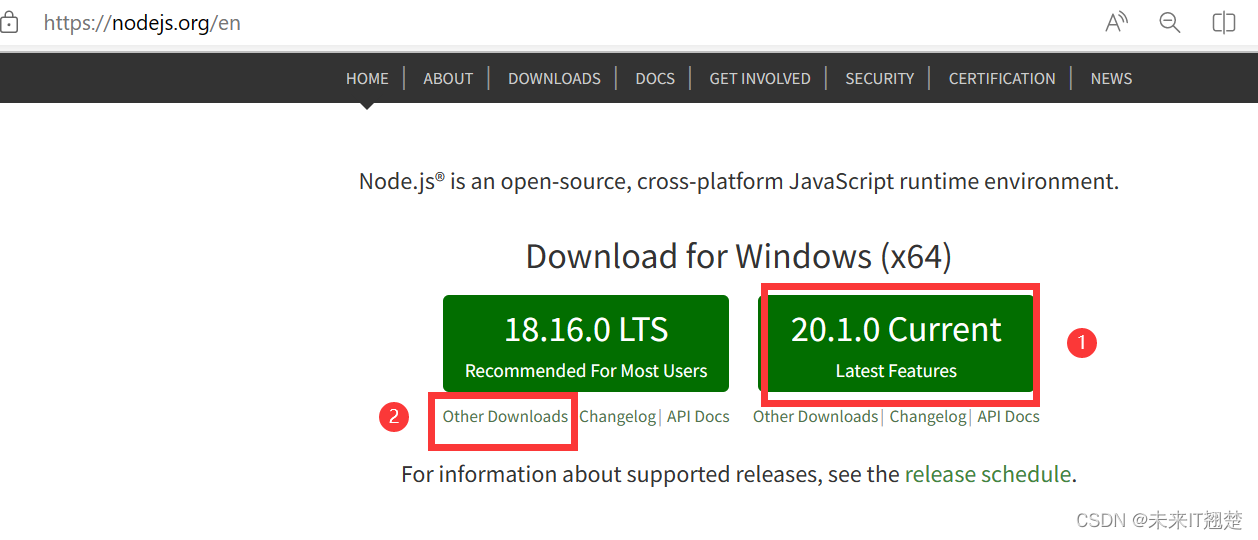The image size is (1258, 540).
Task: Click the Read aloud icon in address bar
Action: [x=1116, y=23]
